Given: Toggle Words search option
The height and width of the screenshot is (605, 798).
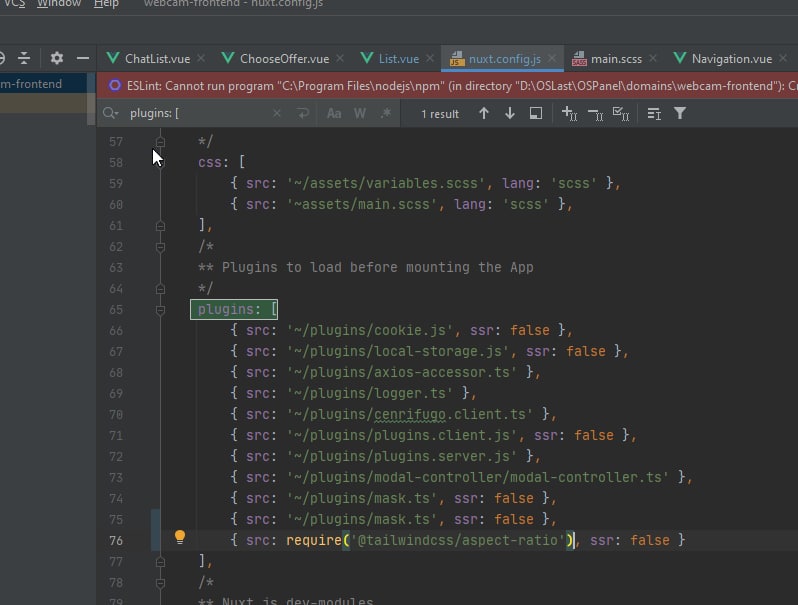Looking at the screenshot, I should 360,113.
